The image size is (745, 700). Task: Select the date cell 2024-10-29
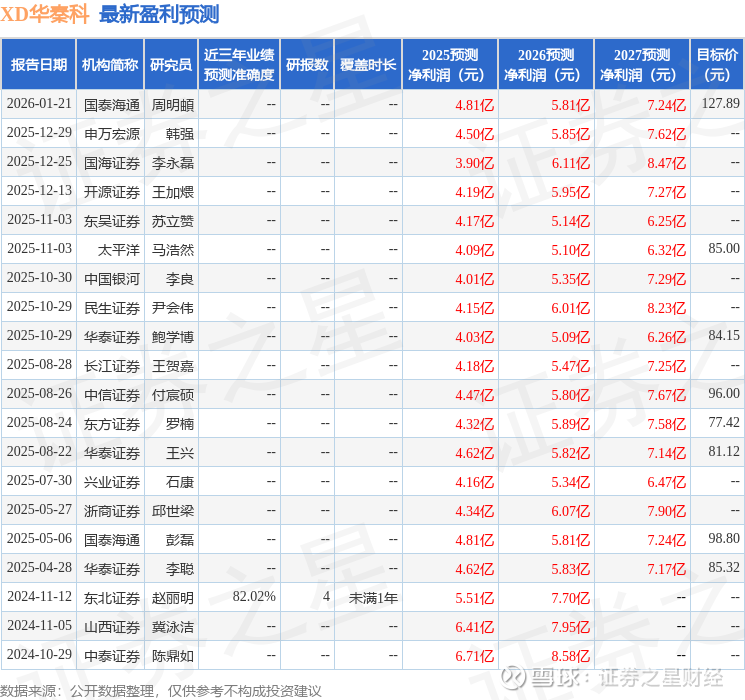[39, 654]
